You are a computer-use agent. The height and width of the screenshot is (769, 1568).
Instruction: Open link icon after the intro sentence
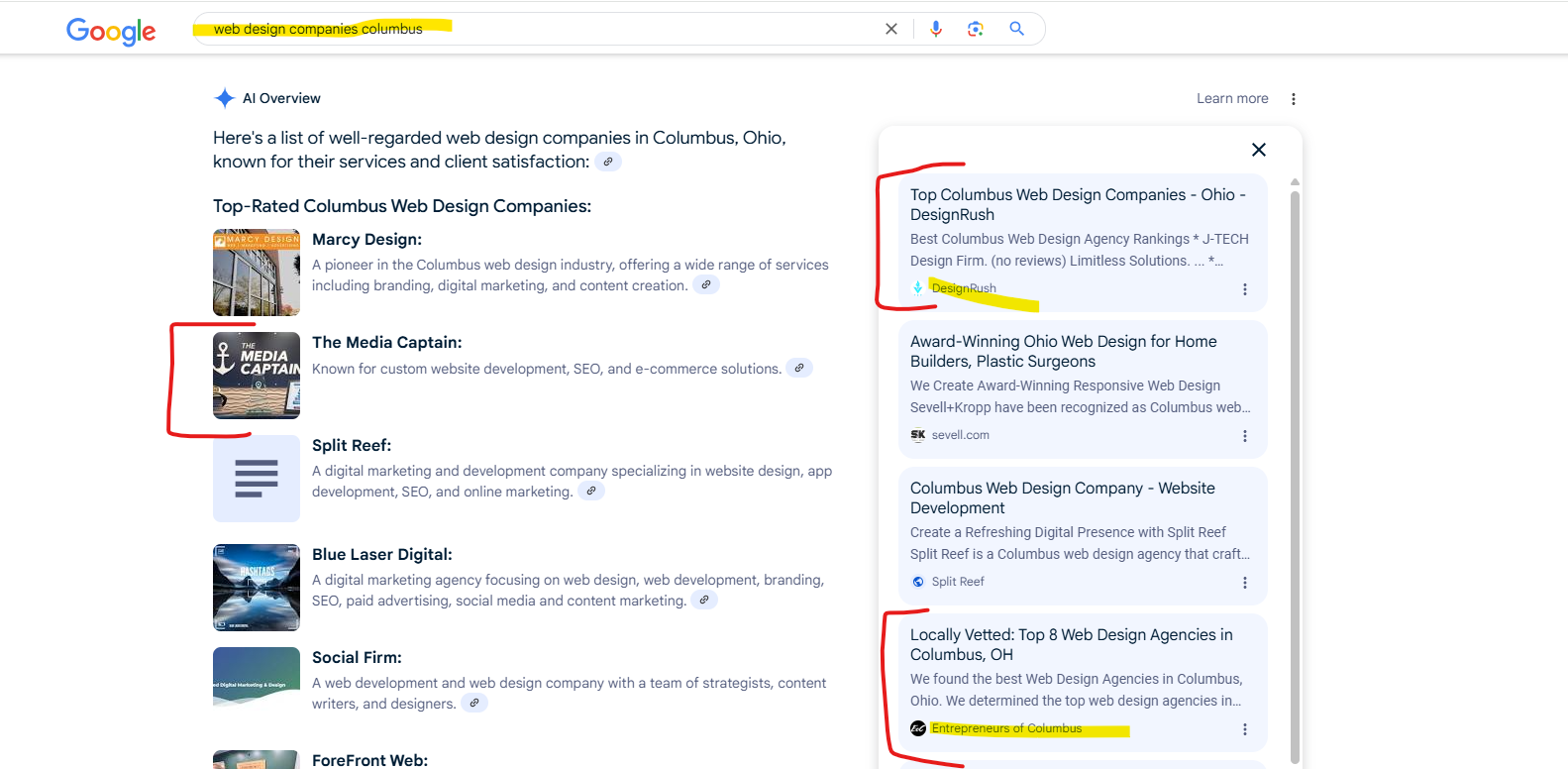pos(608,162)
